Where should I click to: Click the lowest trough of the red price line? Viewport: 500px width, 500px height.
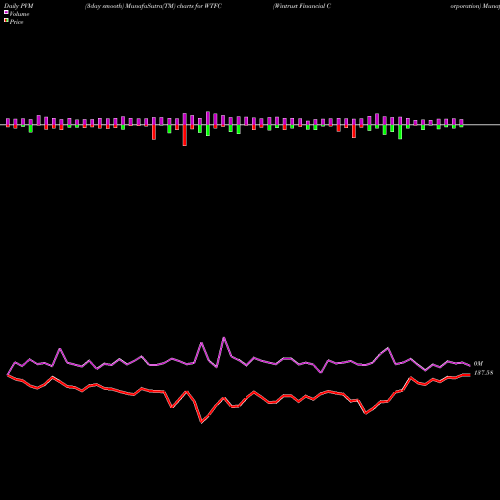[201, 423]
